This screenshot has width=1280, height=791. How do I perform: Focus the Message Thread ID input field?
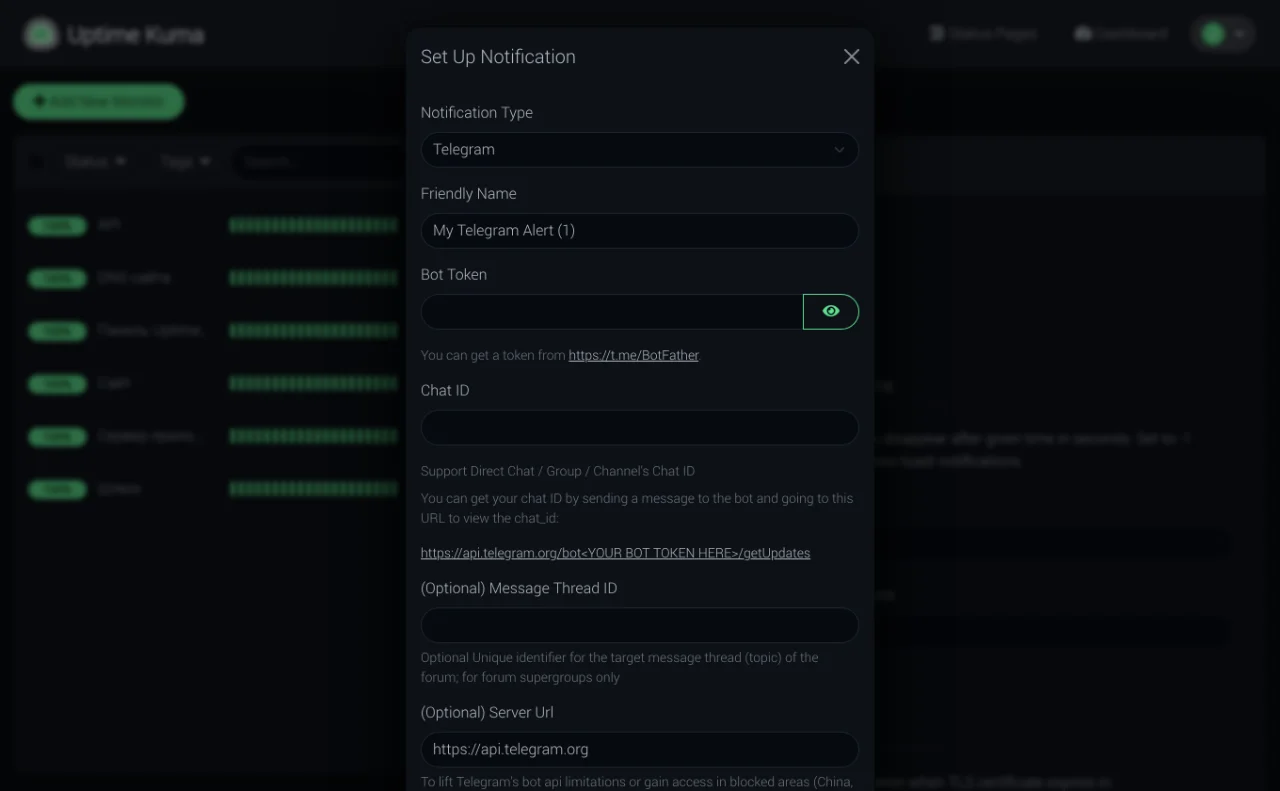tap(639, 625)
